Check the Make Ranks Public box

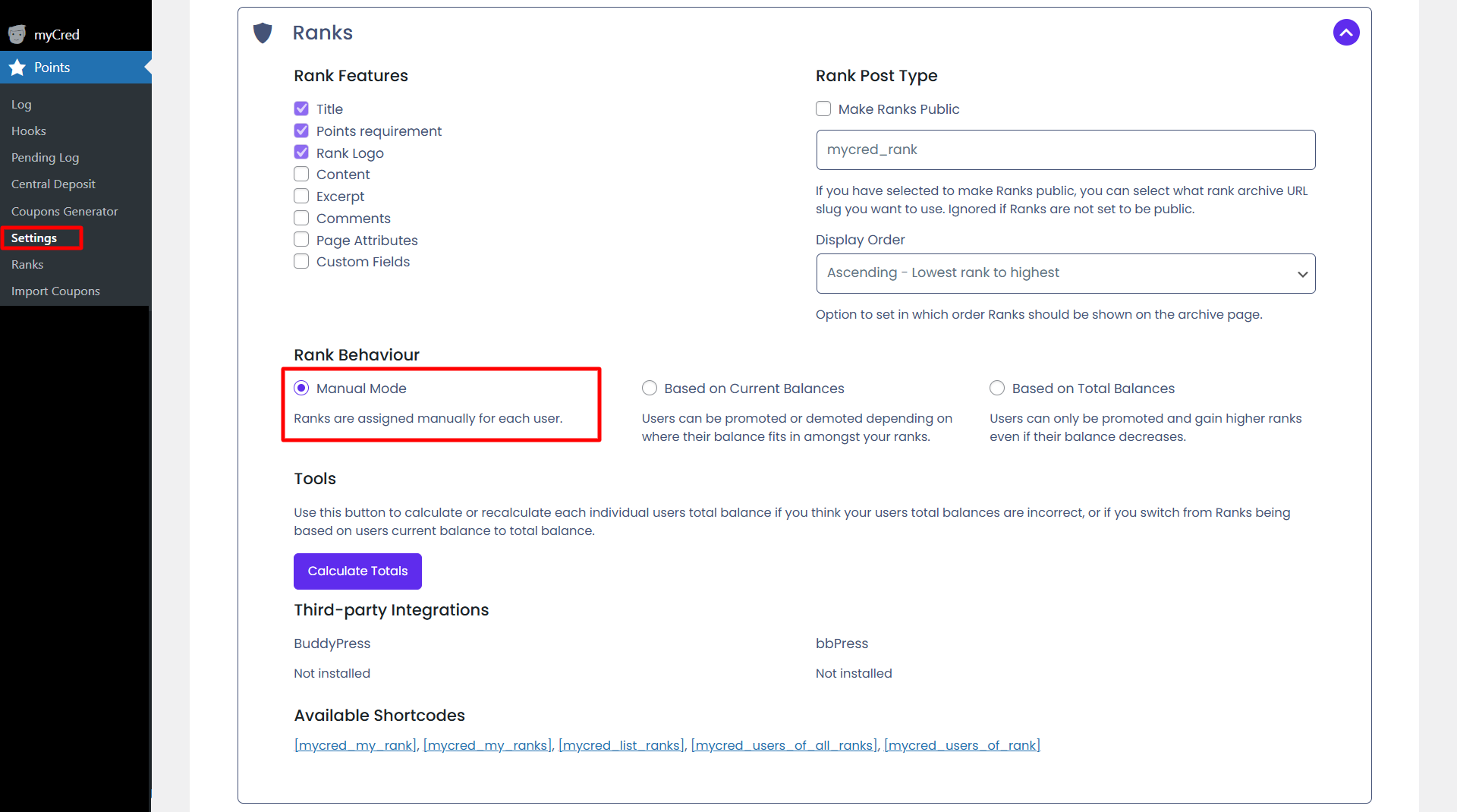[x=823, y=109]
